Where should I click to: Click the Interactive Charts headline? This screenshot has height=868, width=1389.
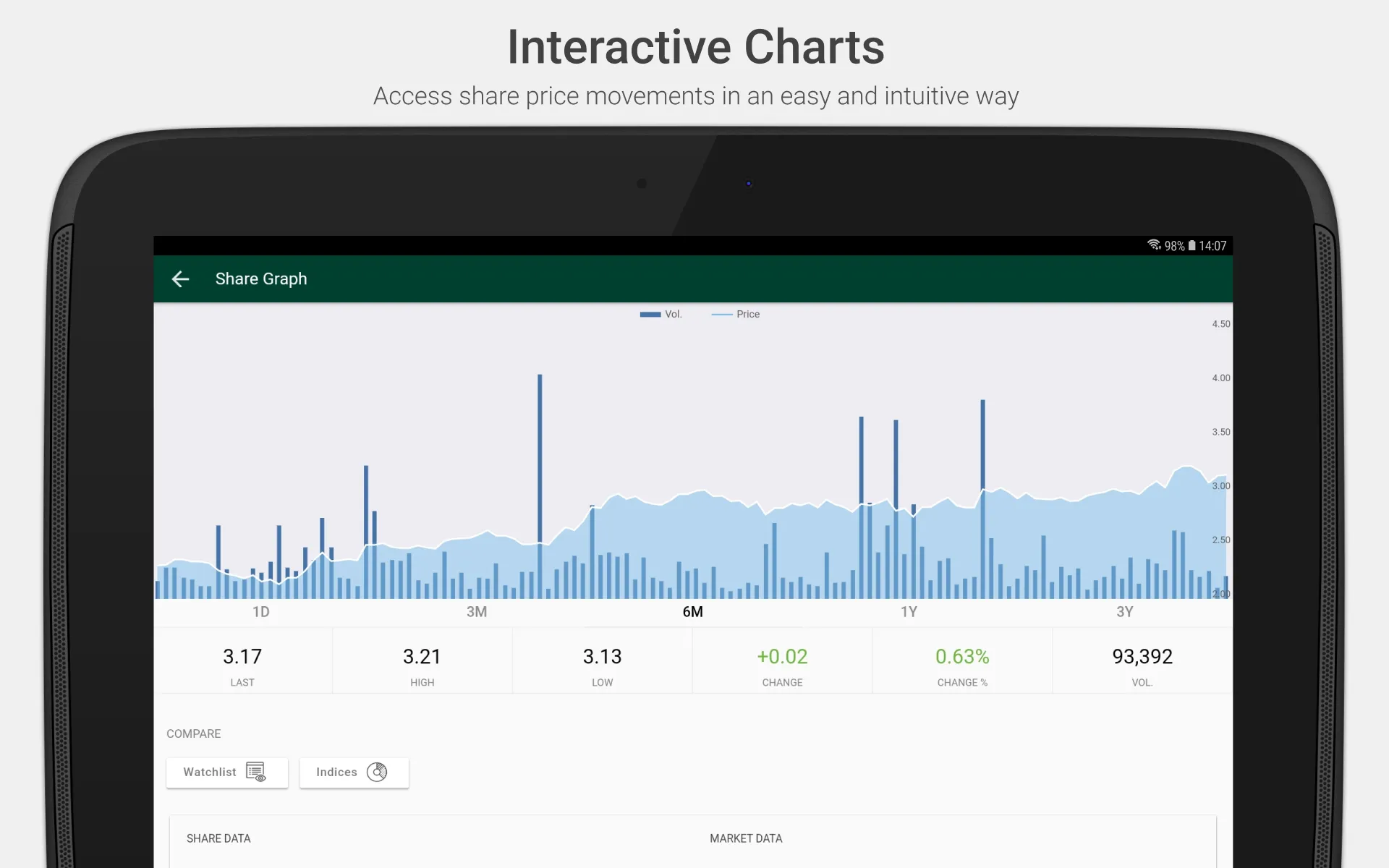[695, 47]
